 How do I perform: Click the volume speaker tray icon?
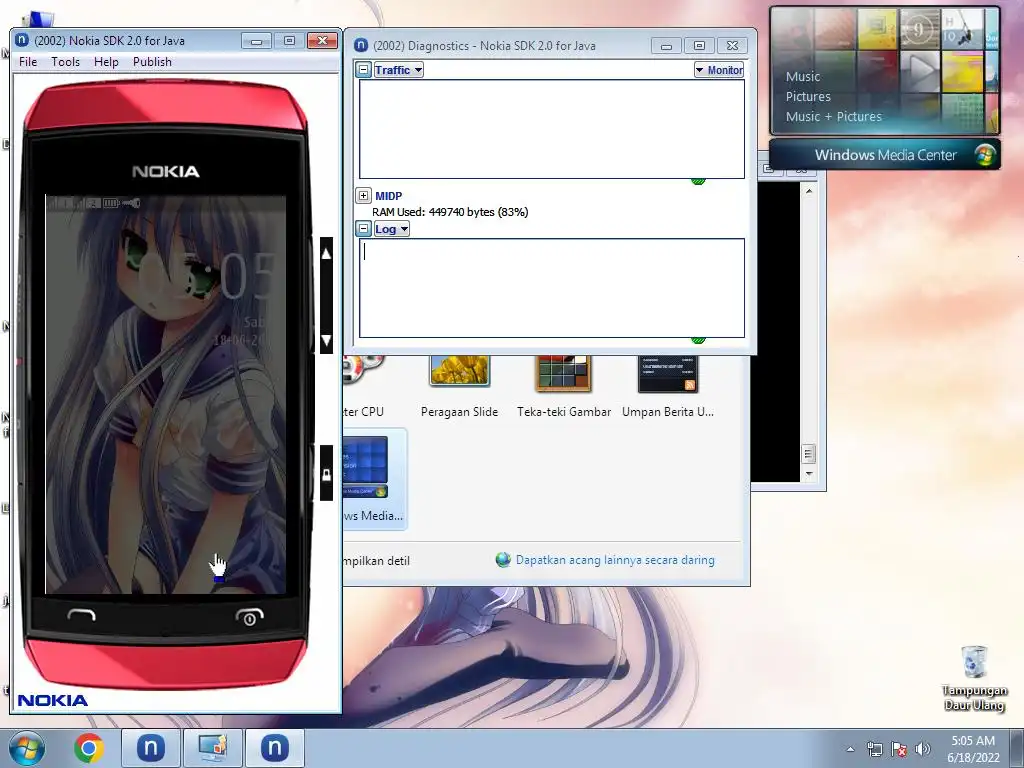coord(922,749)
